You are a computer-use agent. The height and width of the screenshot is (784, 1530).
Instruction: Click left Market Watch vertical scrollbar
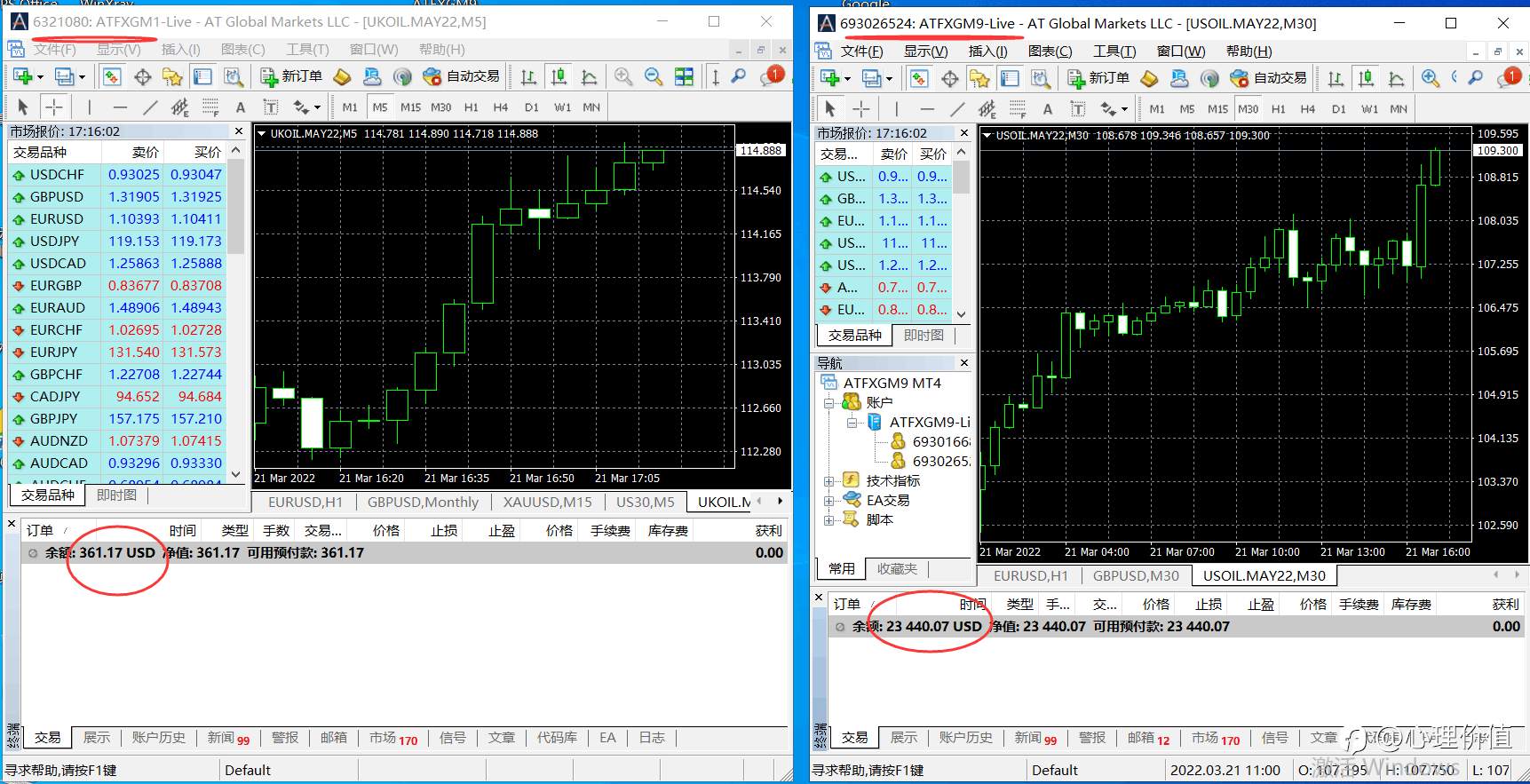235,205
